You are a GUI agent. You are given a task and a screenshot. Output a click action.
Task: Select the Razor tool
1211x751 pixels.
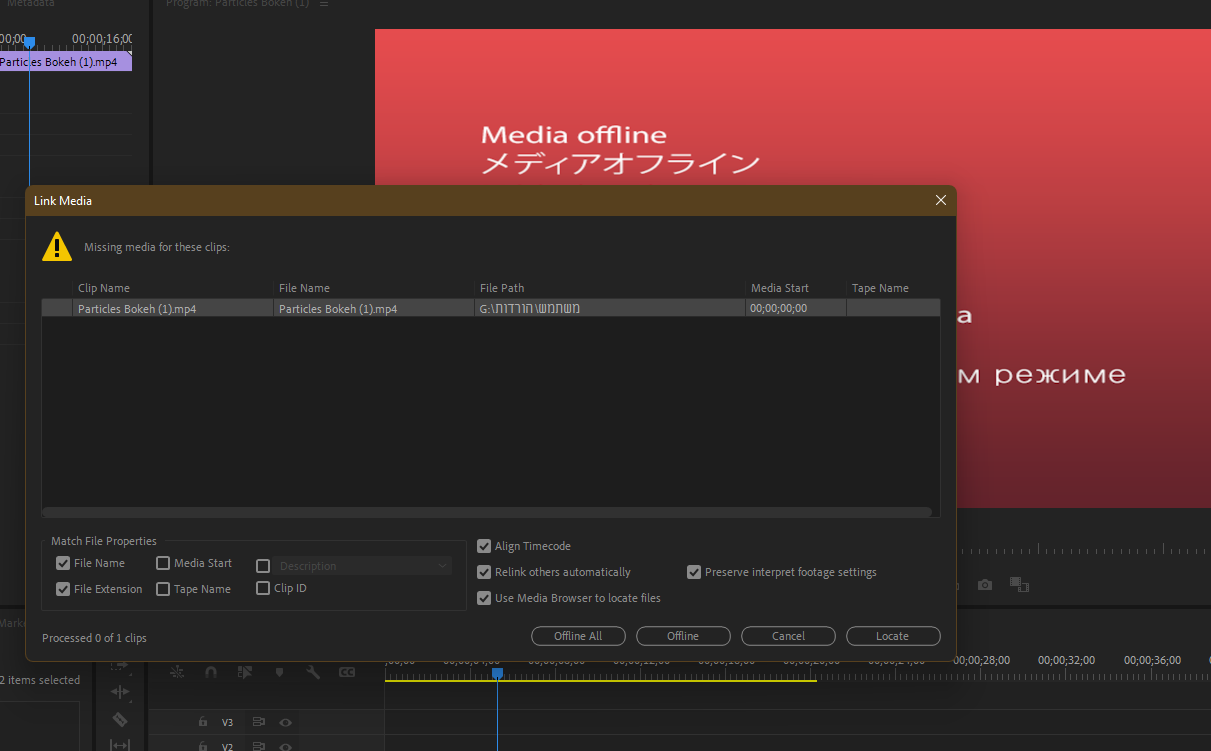120,719
